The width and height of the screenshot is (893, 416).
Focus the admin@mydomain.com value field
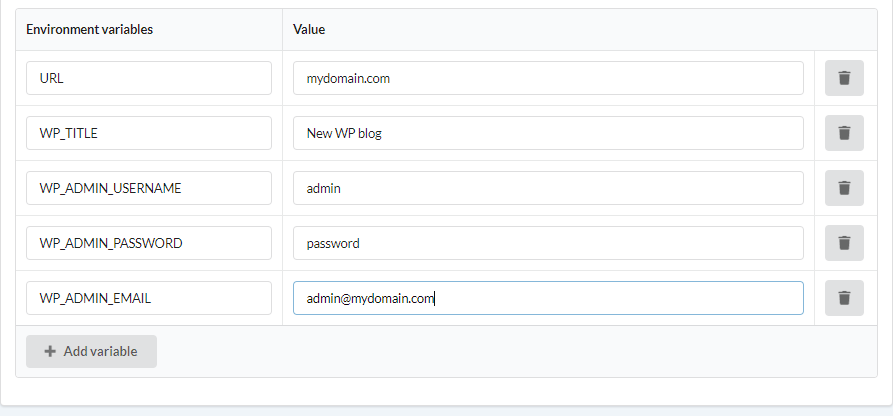point(548,297)
